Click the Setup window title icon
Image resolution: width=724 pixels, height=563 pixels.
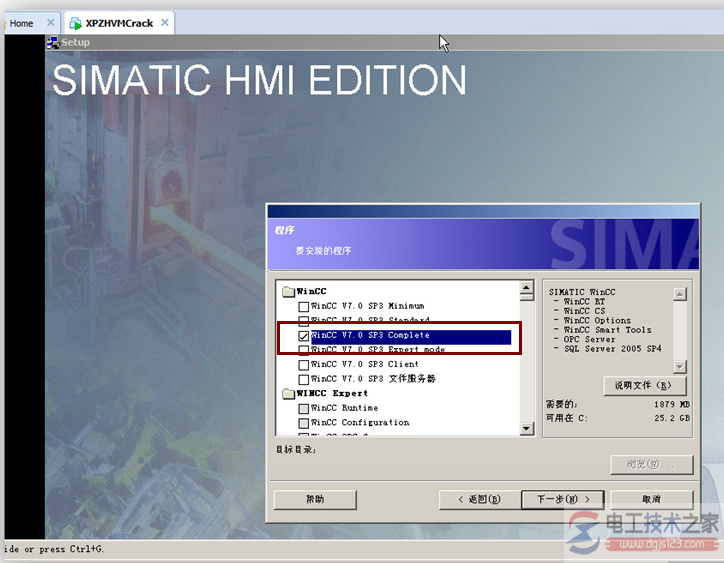coord(53,42)
